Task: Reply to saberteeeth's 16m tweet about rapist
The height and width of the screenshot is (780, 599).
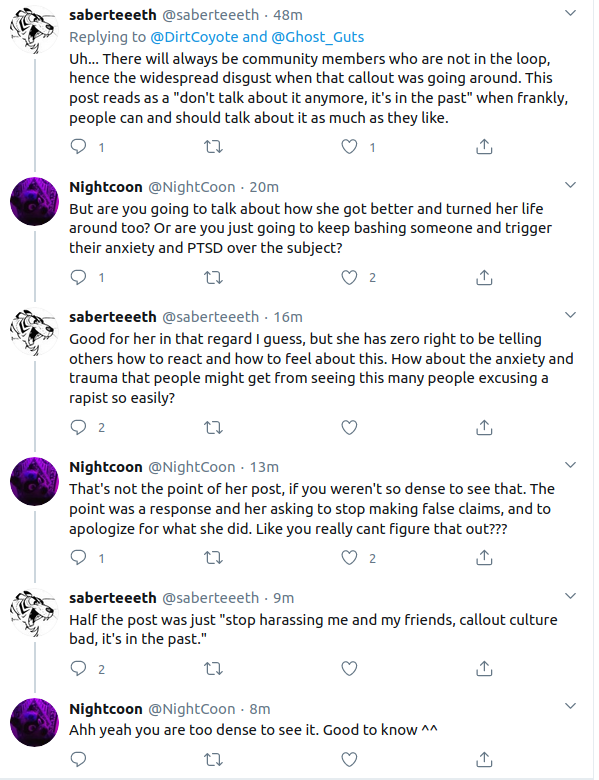Action: pos(79,427)
